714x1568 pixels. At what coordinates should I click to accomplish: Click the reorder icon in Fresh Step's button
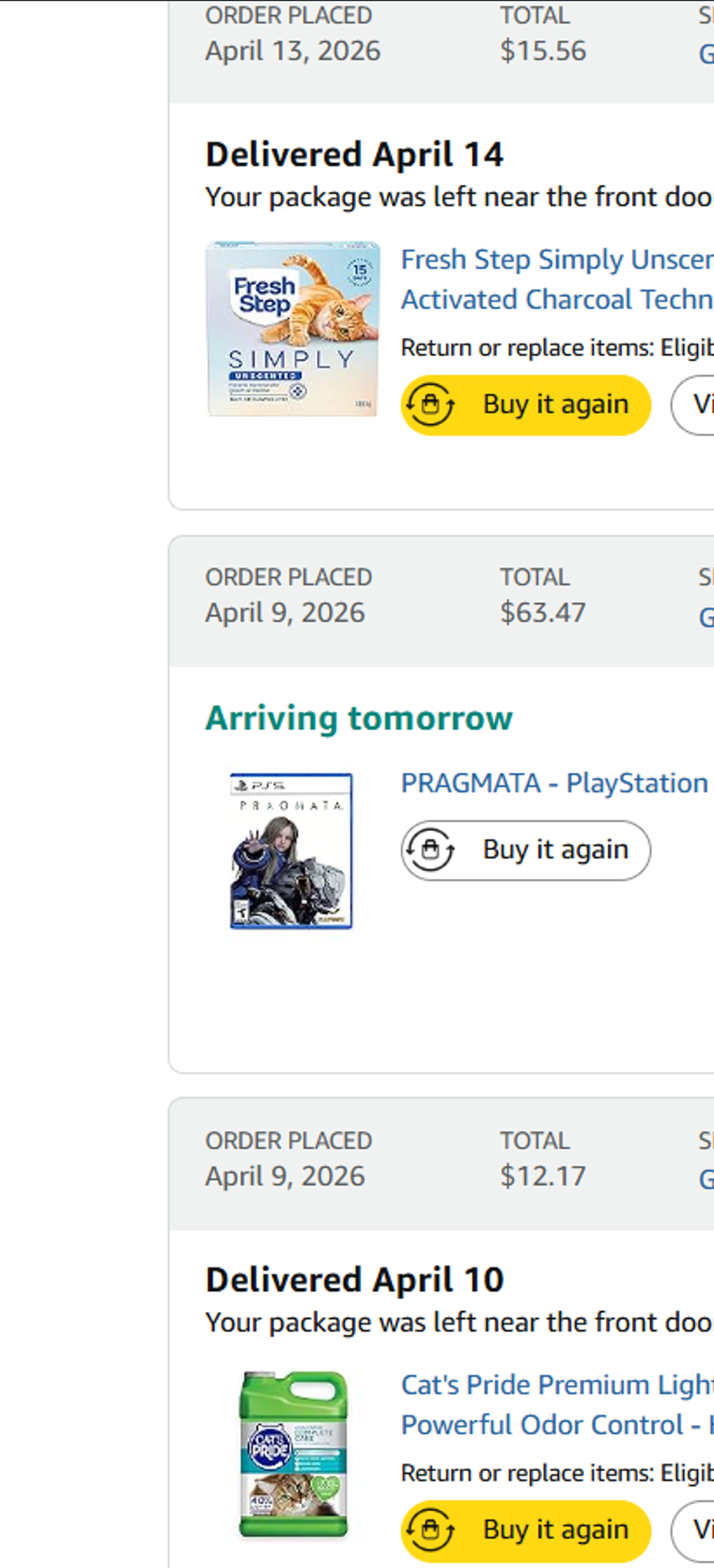pos(430,405)
